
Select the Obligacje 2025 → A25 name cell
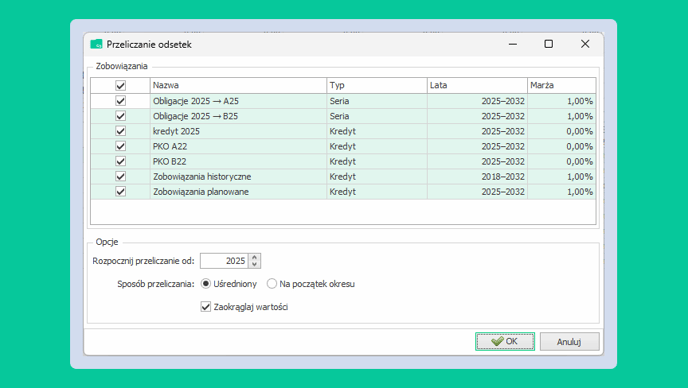tap(238, 101)
